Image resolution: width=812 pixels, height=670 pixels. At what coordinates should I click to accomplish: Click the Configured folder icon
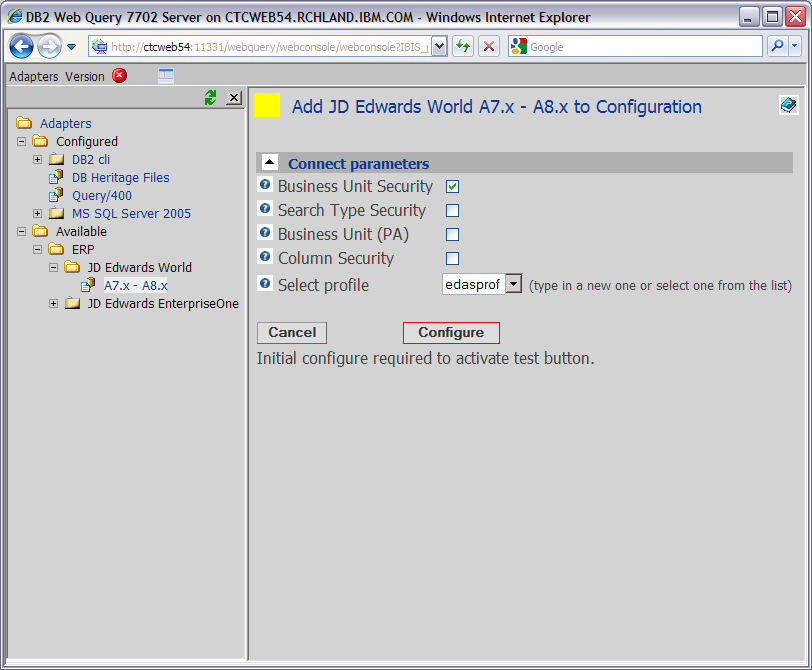coord(40,141)
